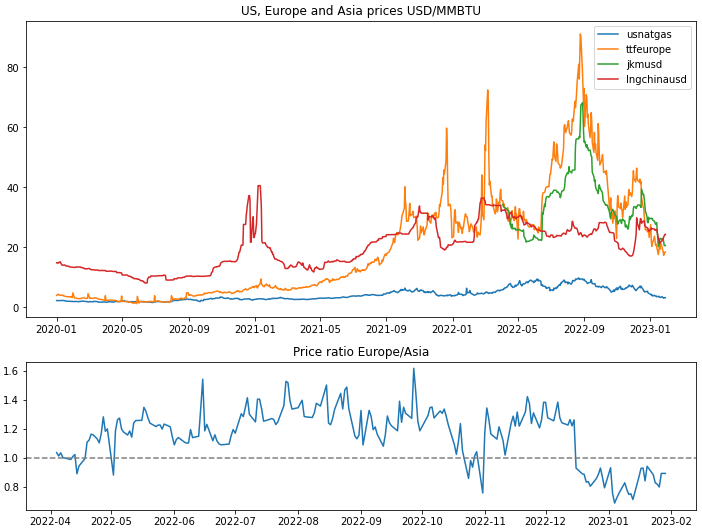Screen dimensions: 702x532
Task: Click the x-axis tick label '2021-09'
Action: coord(387,329)
